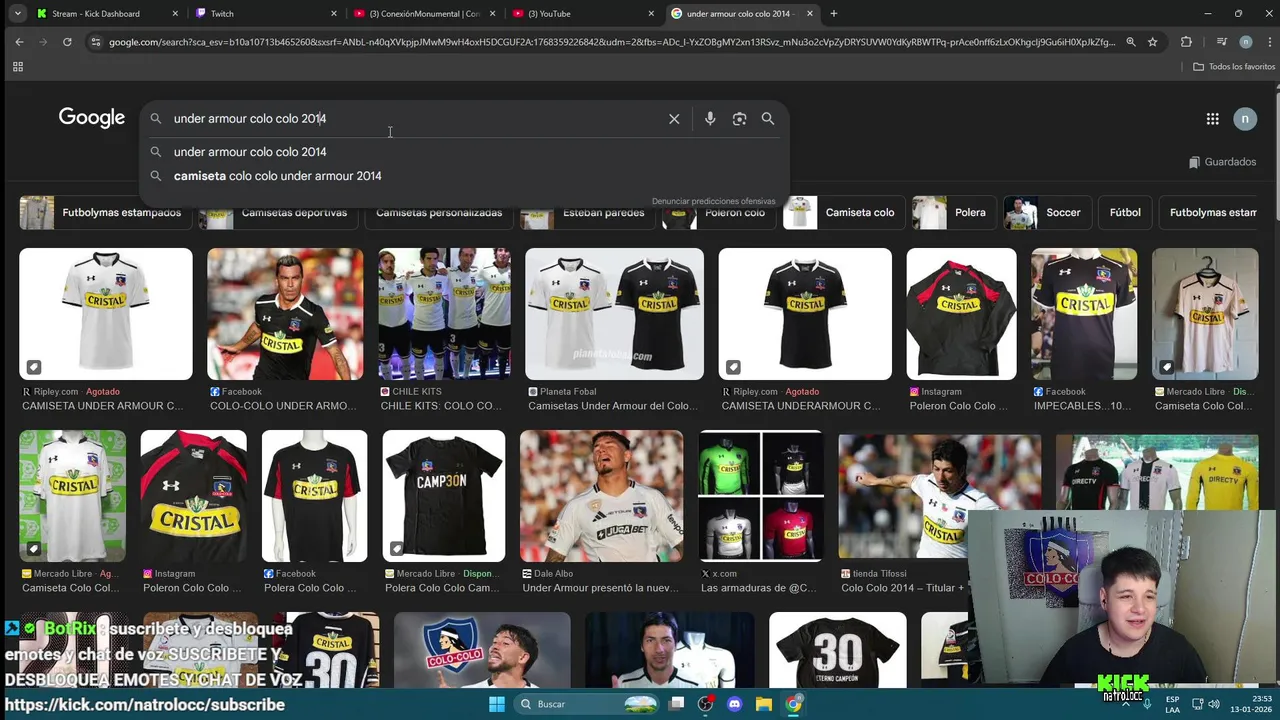
Task: Open Instagram Poleron Colo Colo long-sleeve image
Action: 961,314
